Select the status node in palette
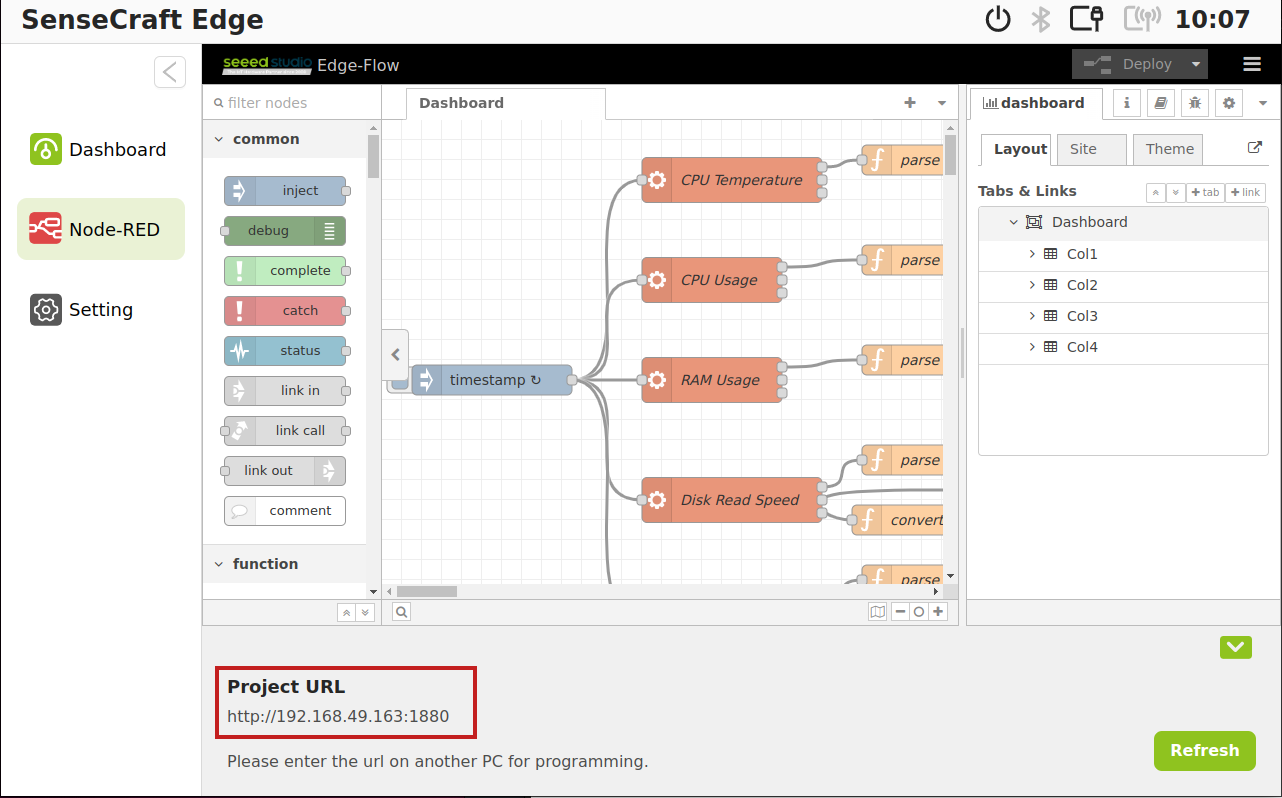Screen dimensions: 1282x798 click(x=285, y=351)
